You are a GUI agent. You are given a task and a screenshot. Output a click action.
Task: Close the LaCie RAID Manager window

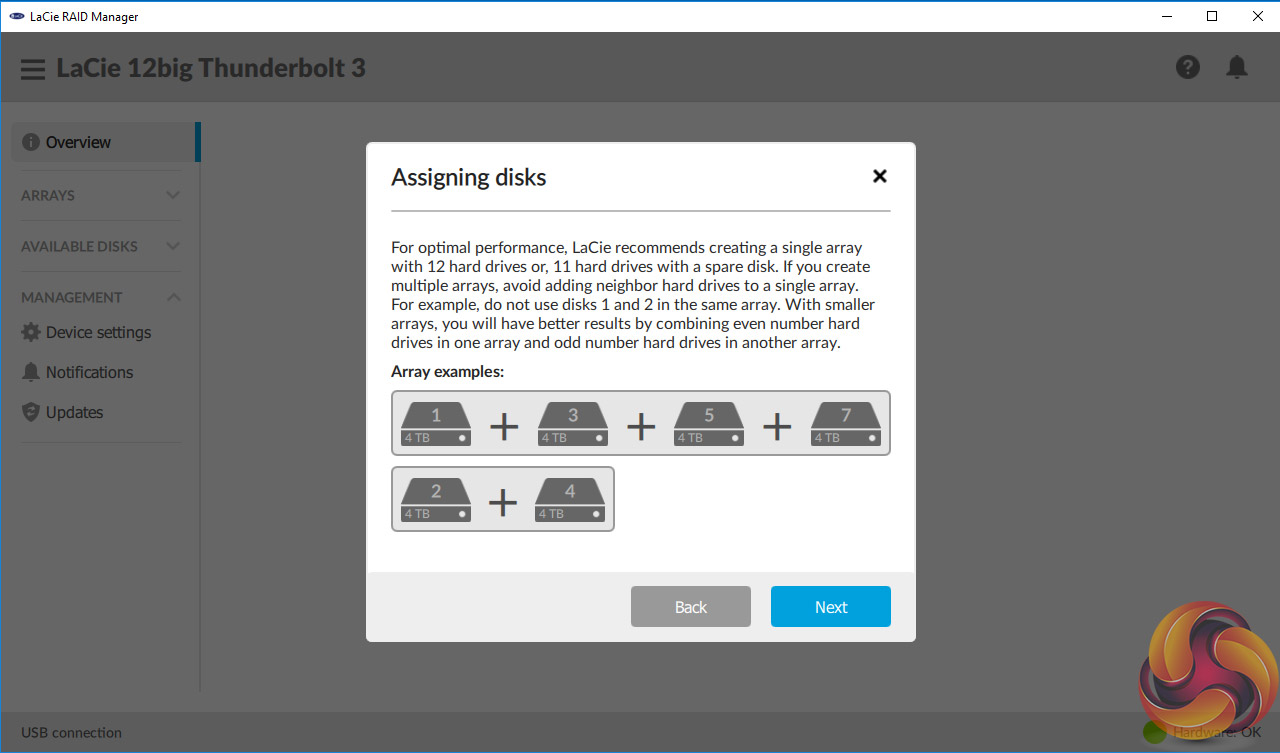[1257, 16]
